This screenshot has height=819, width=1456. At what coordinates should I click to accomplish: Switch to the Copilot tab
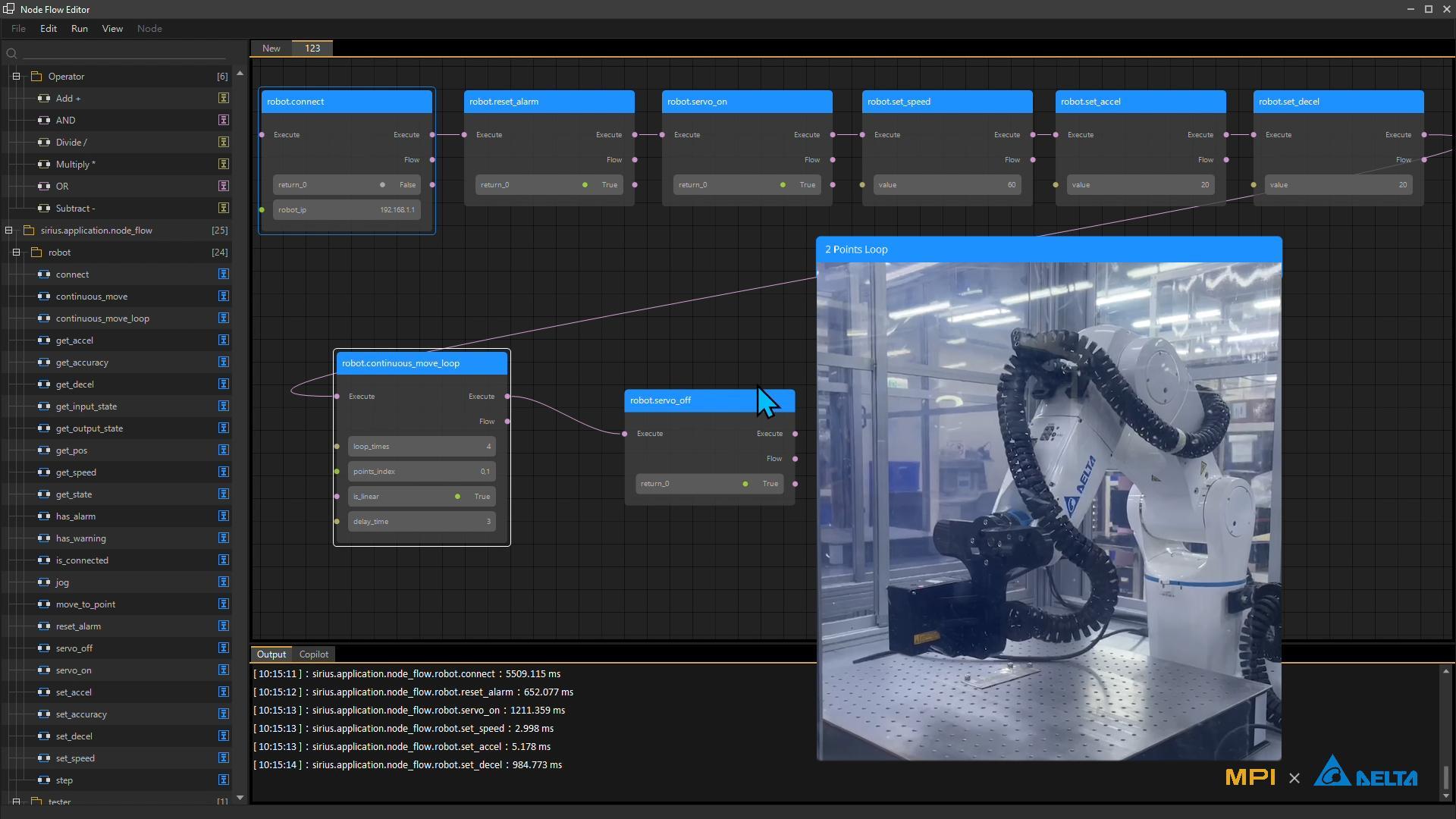point(314,654)
